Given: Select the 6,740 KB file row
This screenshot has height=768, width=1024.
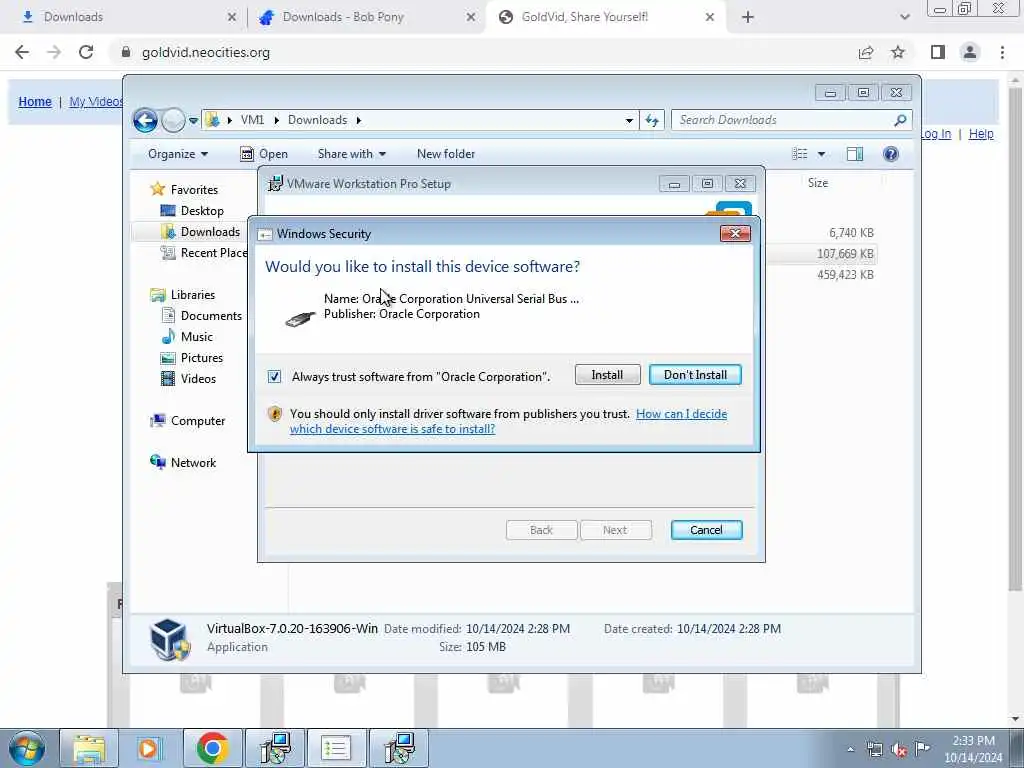Looking at the screenshot, I should tap(851, 232).
